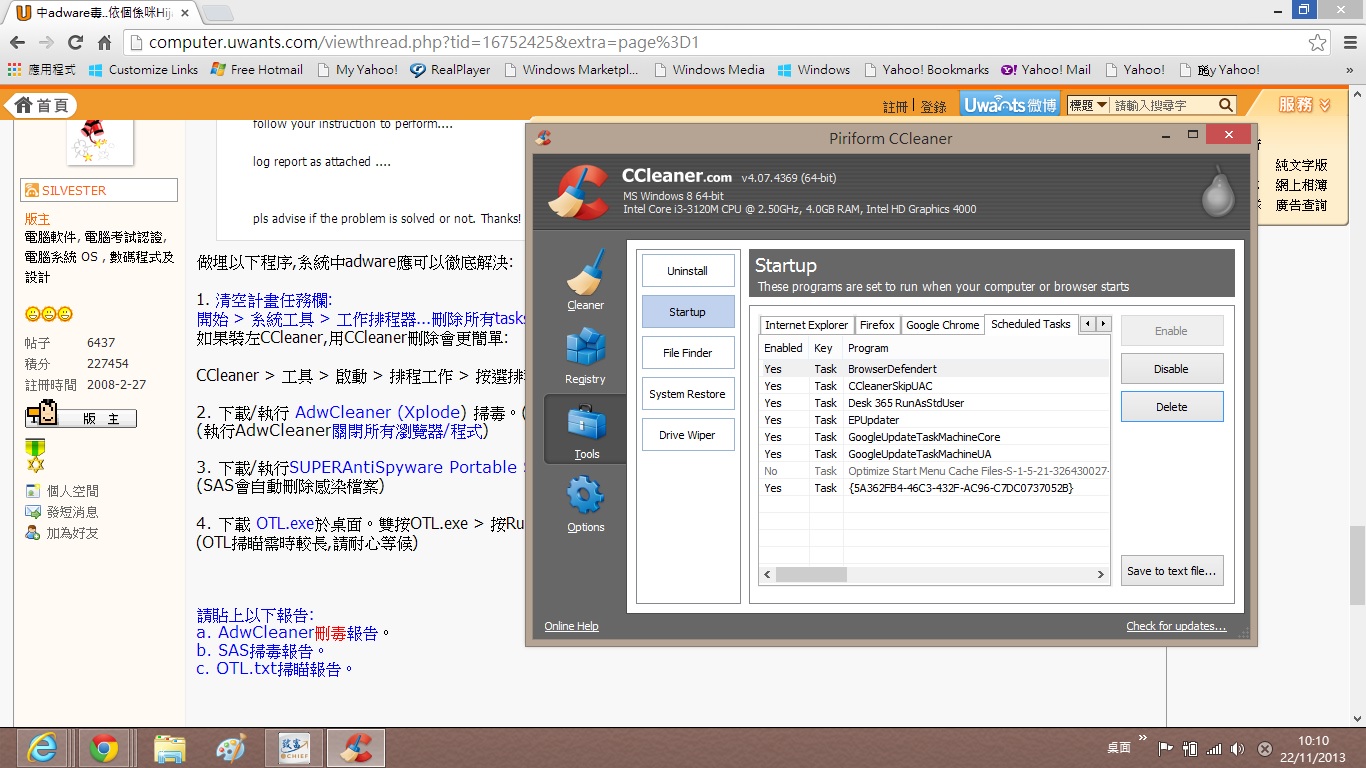
Task: Select the {5A362FB4-46C3-432F row
Action: point(934,488)
